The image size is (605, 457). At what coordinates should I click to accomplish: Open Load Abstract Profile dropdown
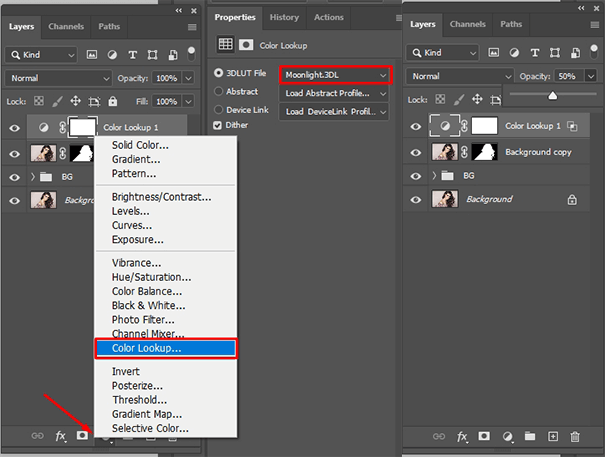coord(334,93)
